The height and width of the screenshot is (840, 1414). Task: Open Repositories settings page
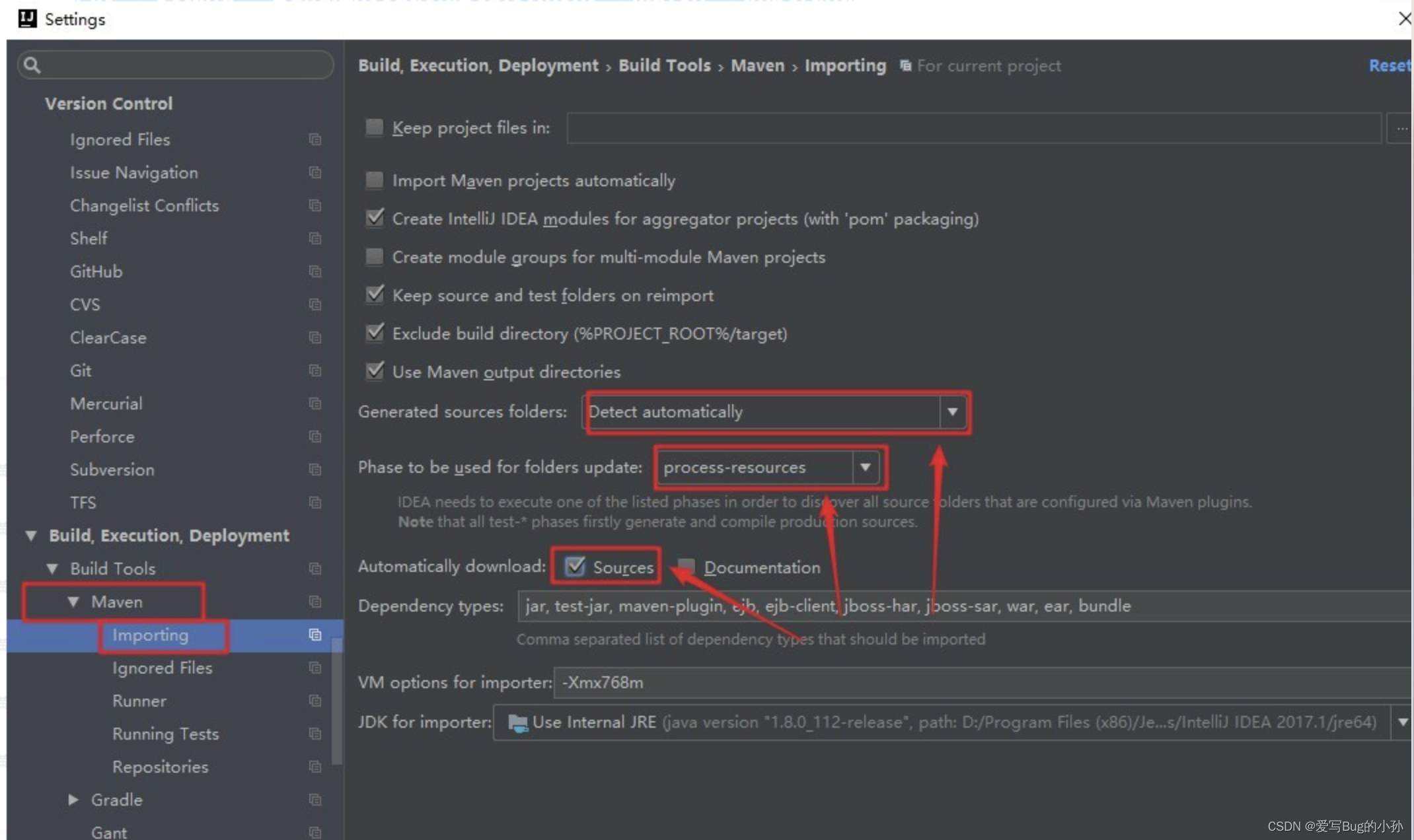[x=160, y=767]
